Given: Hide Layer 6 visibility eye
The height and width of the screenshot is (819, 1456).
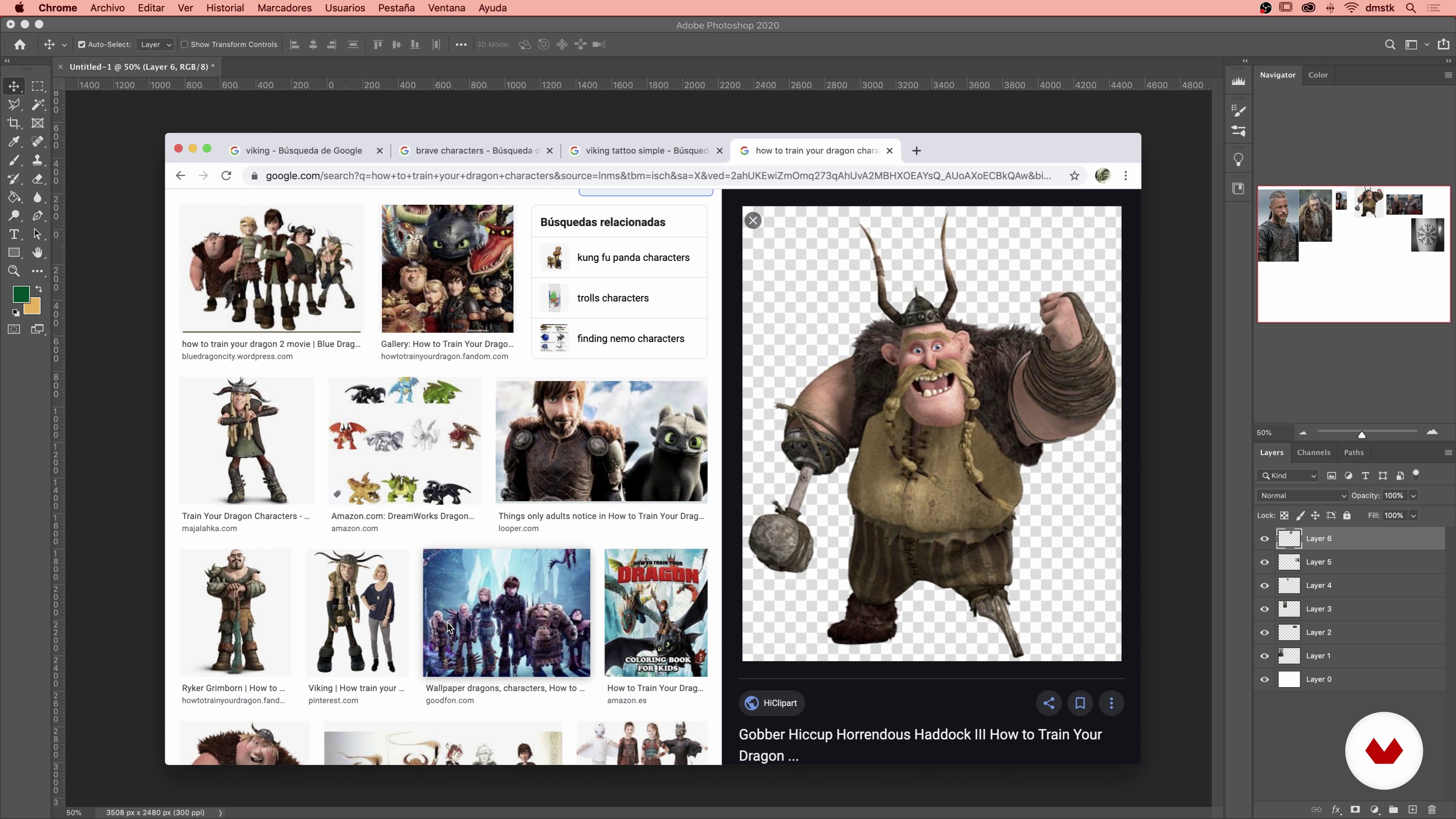Looking at the screenshot, I should [1265, 539].
